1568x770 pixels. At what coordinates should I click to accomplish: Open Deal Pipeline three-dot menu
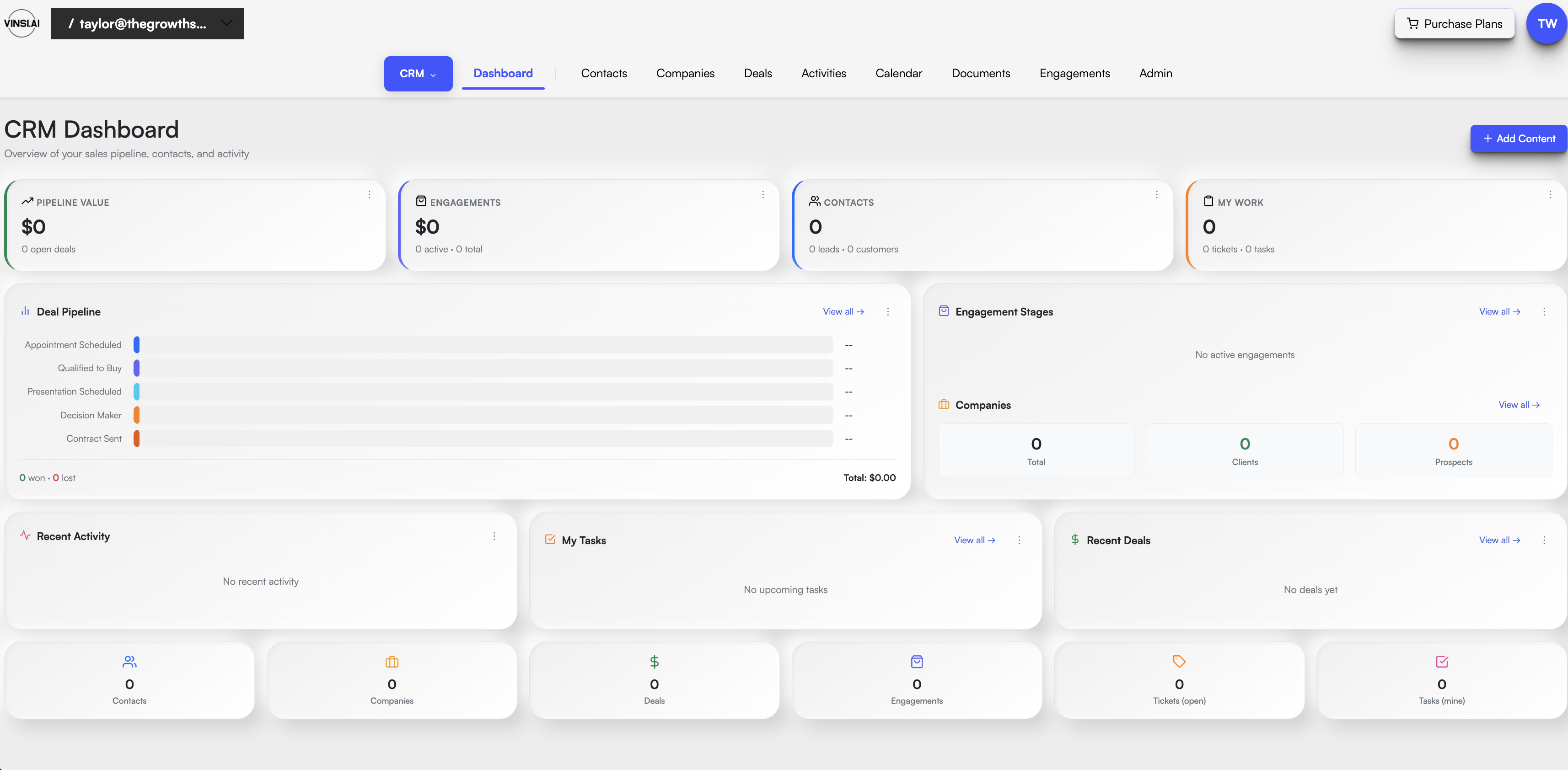pos(888,312)
